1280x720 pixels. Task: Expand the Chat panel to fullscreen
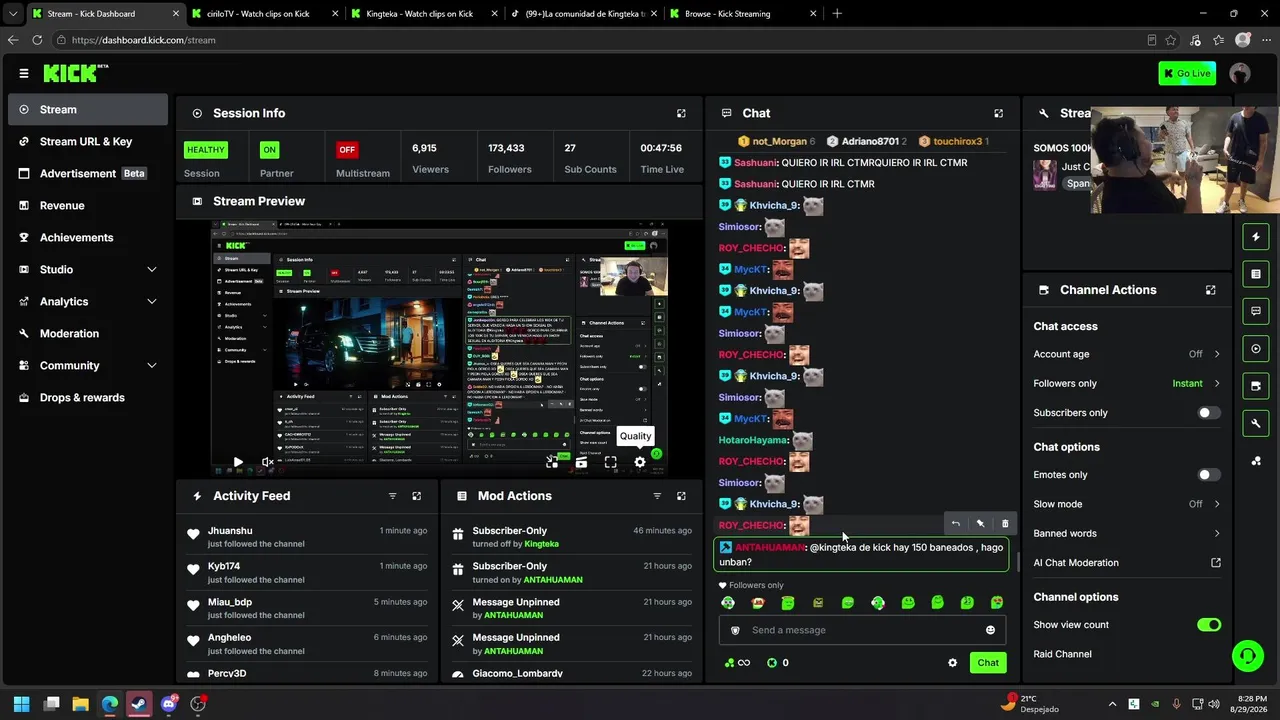click(998, 114)
